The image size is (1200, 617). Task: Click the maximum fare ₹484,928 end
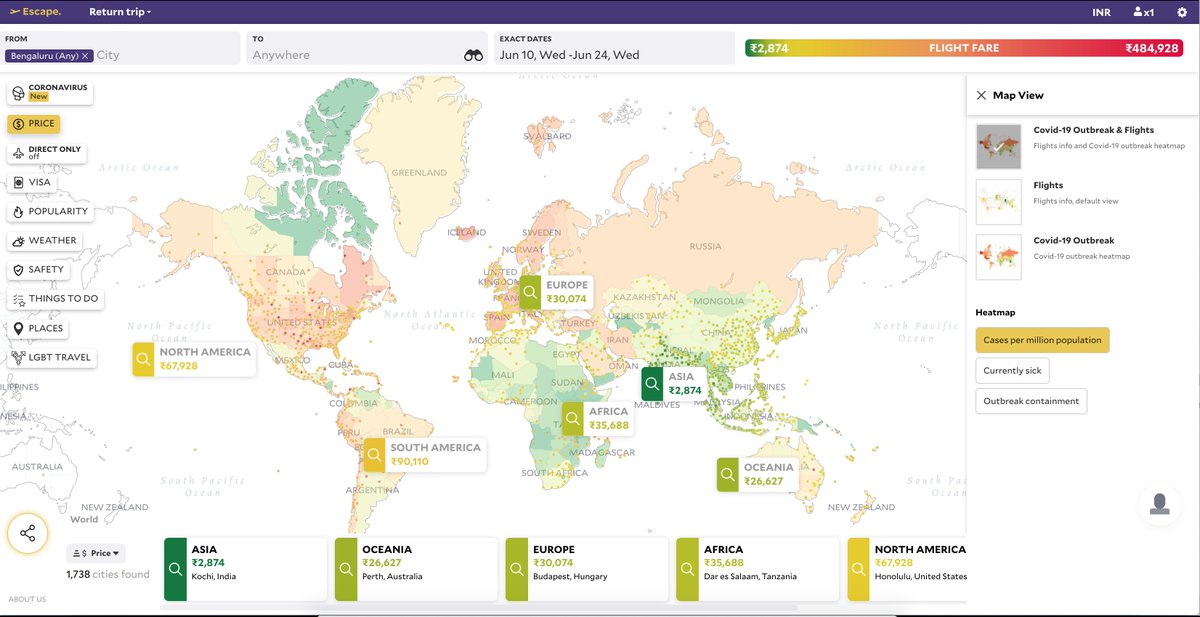[x=1152, y=48]
